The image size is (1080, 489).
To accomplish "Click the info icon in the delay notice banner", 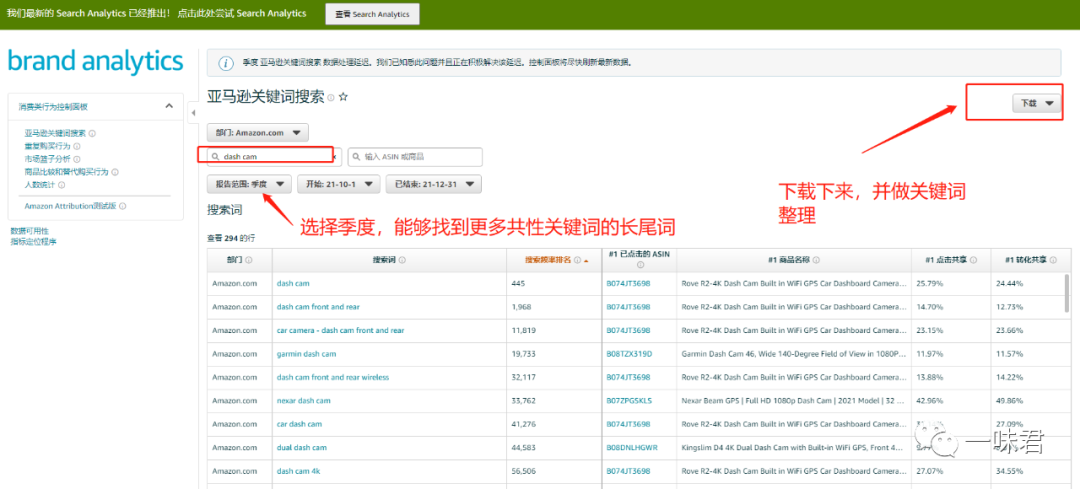I will pyautogui.click(x=225, y=63).
